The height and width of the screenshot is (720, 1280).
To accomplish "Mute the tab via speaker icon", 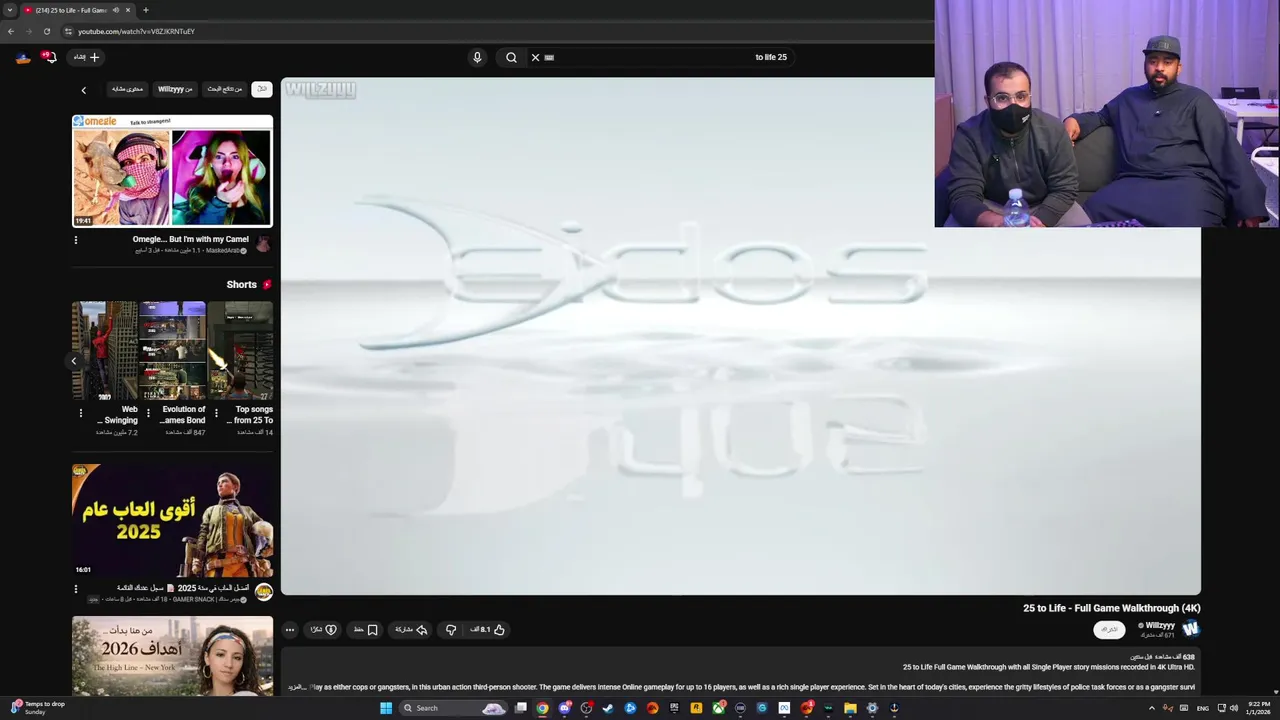I will [x=116, y=10].
